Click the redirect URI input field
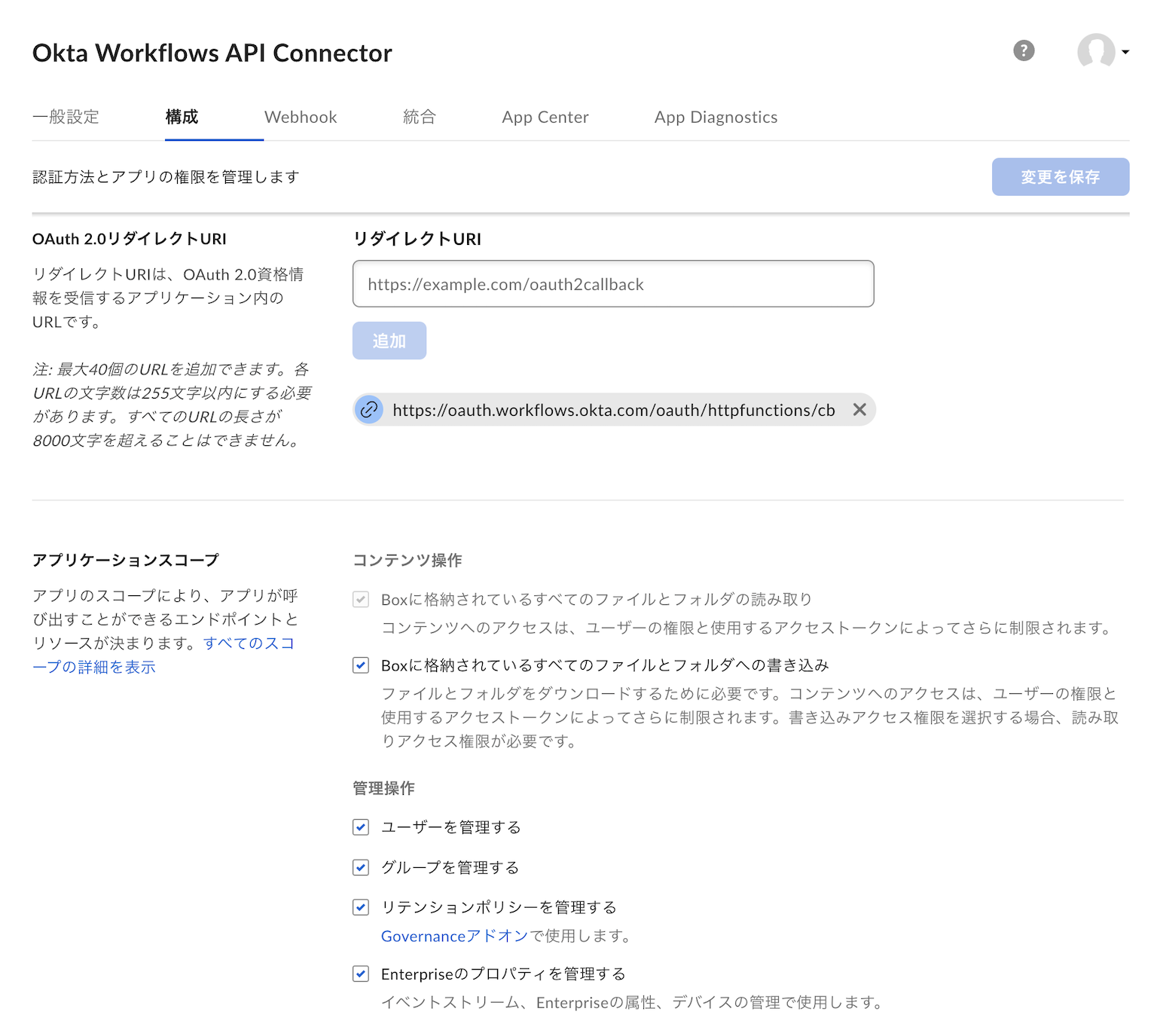Image resolution: width=1157 pixels, height=1036 pixels. 612,284
